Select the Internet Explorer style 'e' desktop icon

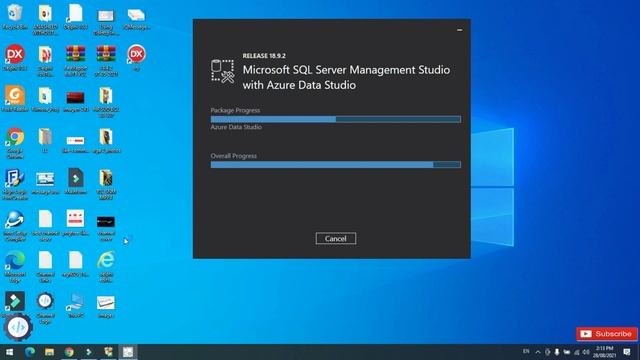click(106, 267)
